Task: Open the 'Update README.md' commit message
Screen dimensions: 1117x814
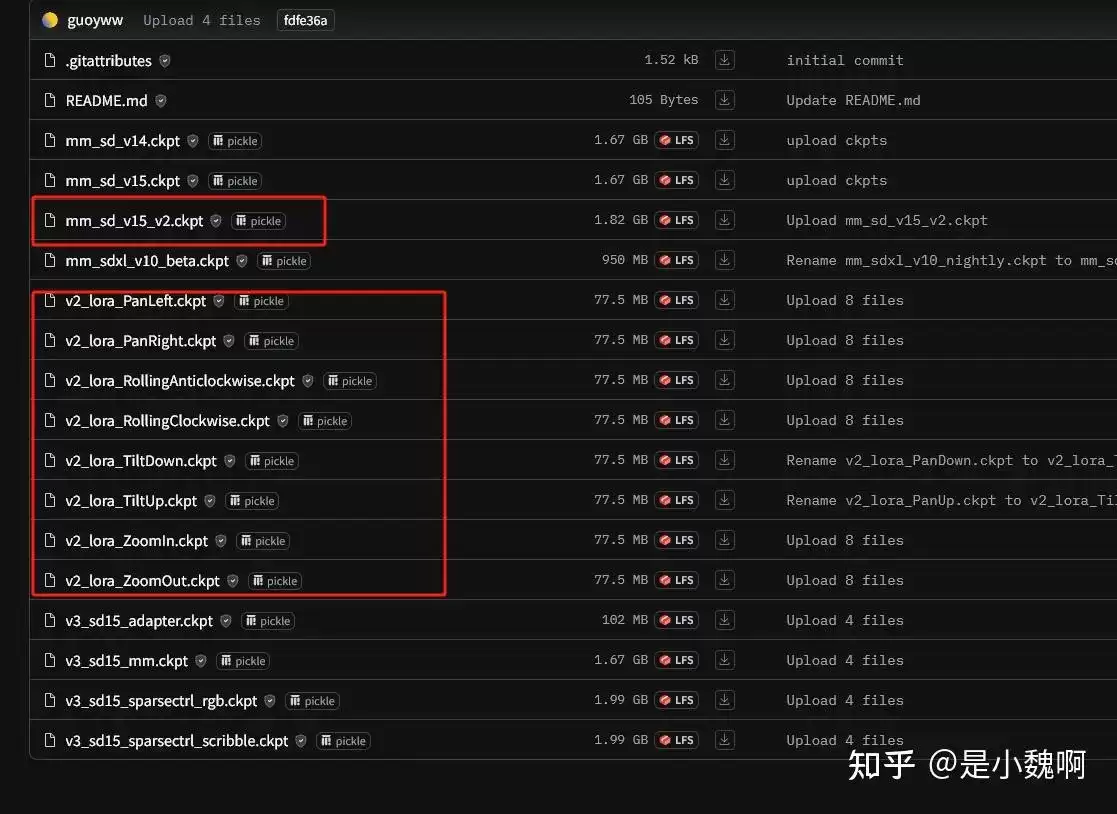Action: point(853,100)
